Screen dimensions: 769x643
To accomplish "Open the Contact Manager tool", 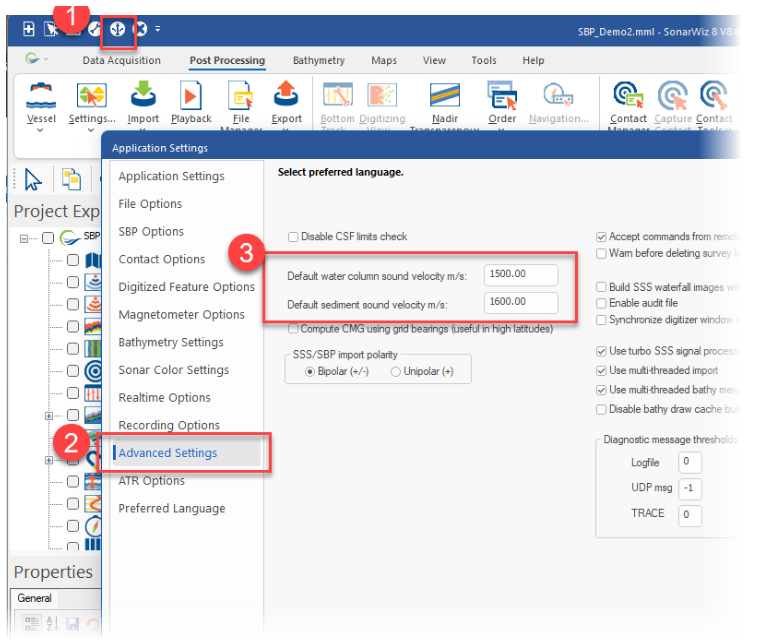I will click(628, 97).
